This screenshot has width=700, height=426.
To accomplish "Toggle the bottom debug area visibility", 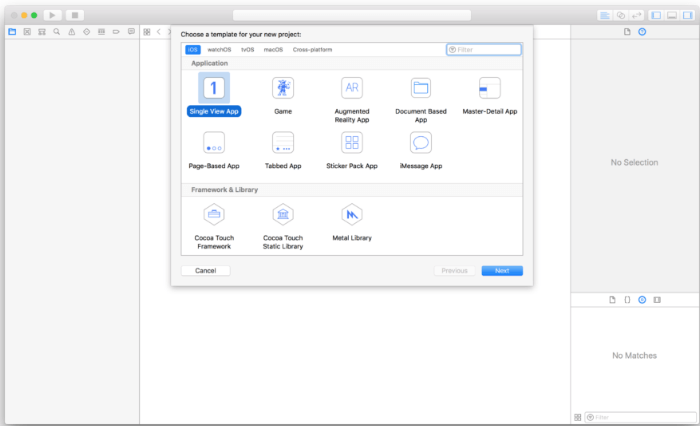I will [671, 15].
